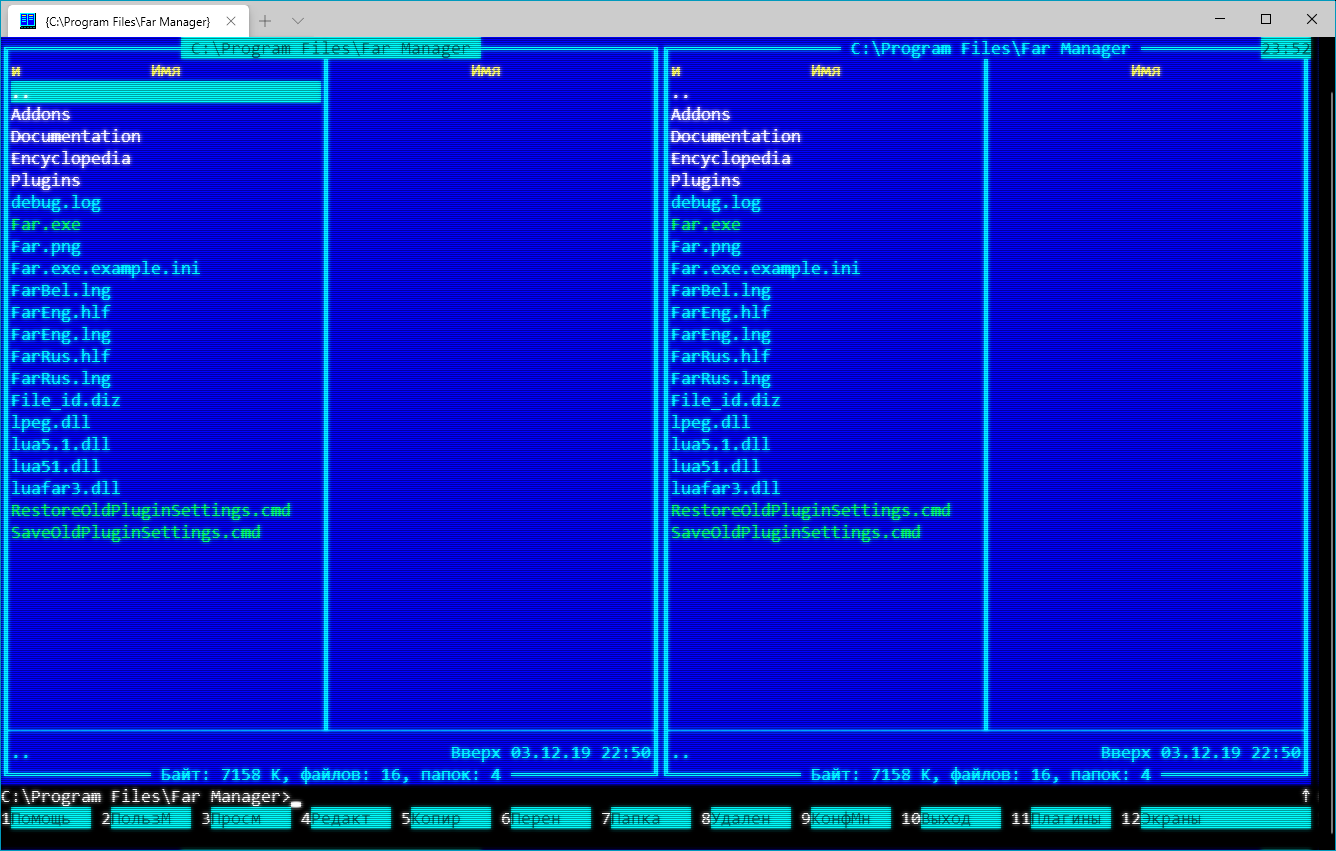Viewport: 1336px width, 851px height.
Task: Select FarEng.lng in right panel
Action: 721,334
